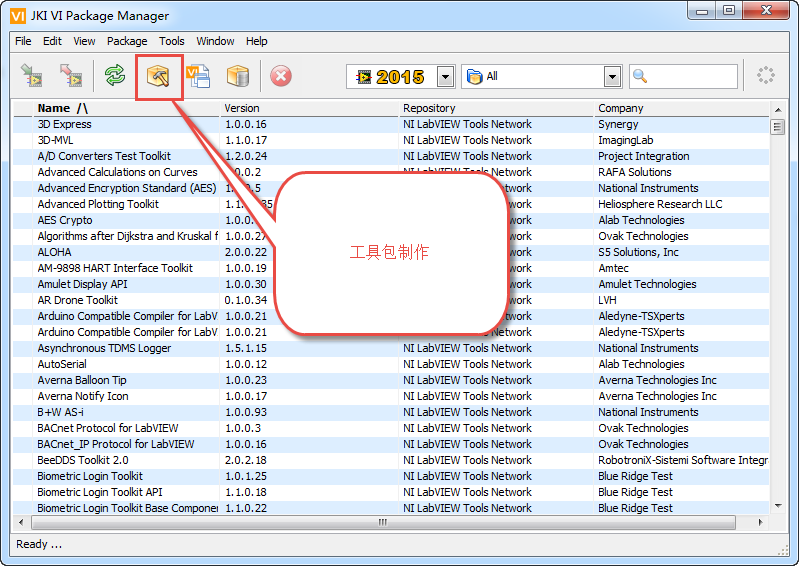Select the ALOHA package row

coord(391,252)
